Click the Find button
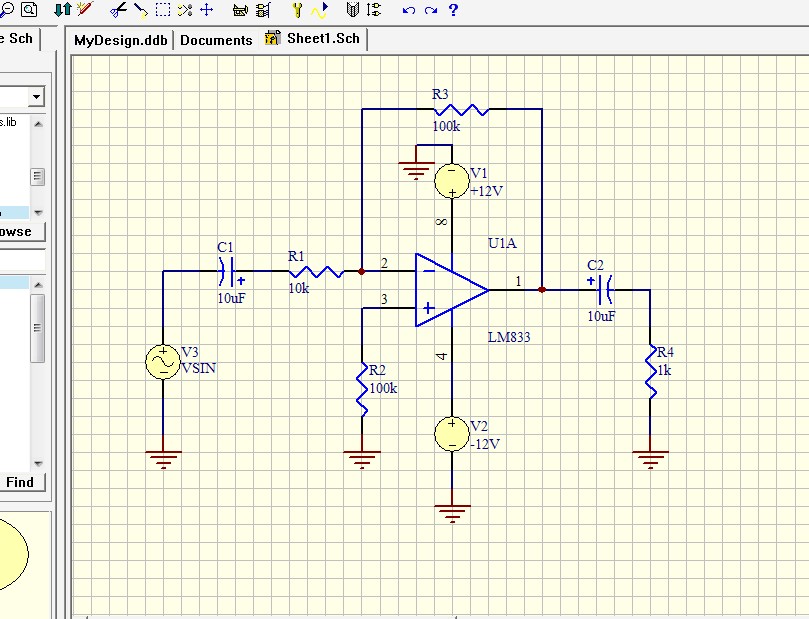 click(20, 482)
